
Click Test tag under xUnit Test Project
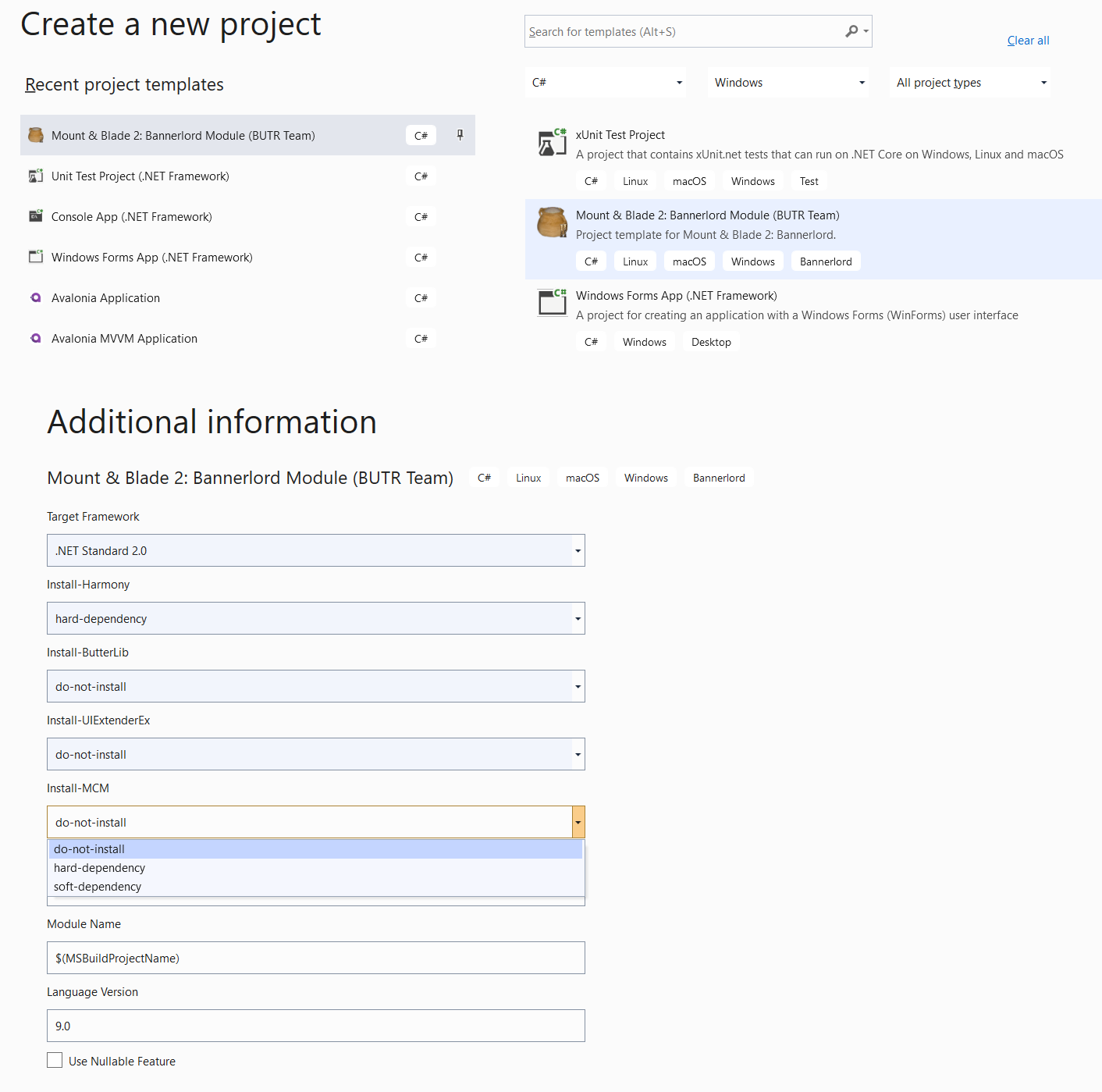pos(809,181)
